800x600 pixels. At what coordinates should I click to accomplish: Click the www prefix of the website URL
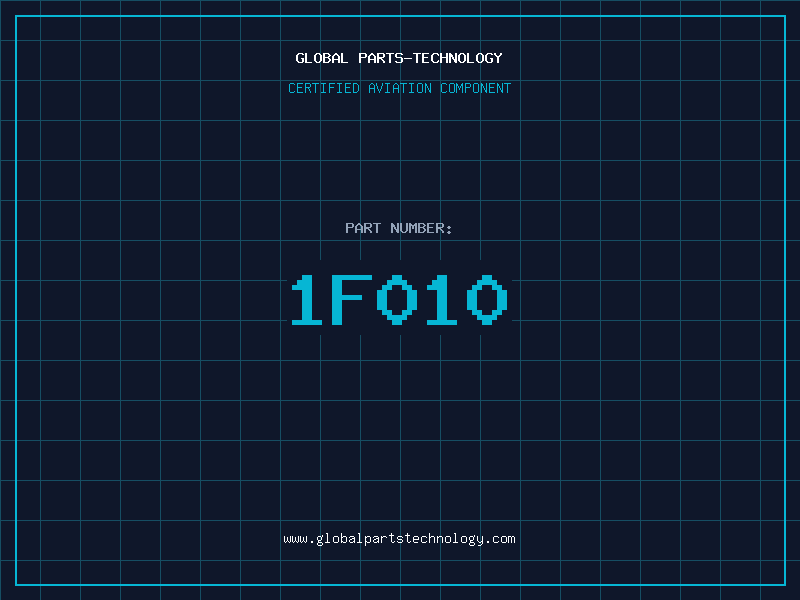(295, 539)
